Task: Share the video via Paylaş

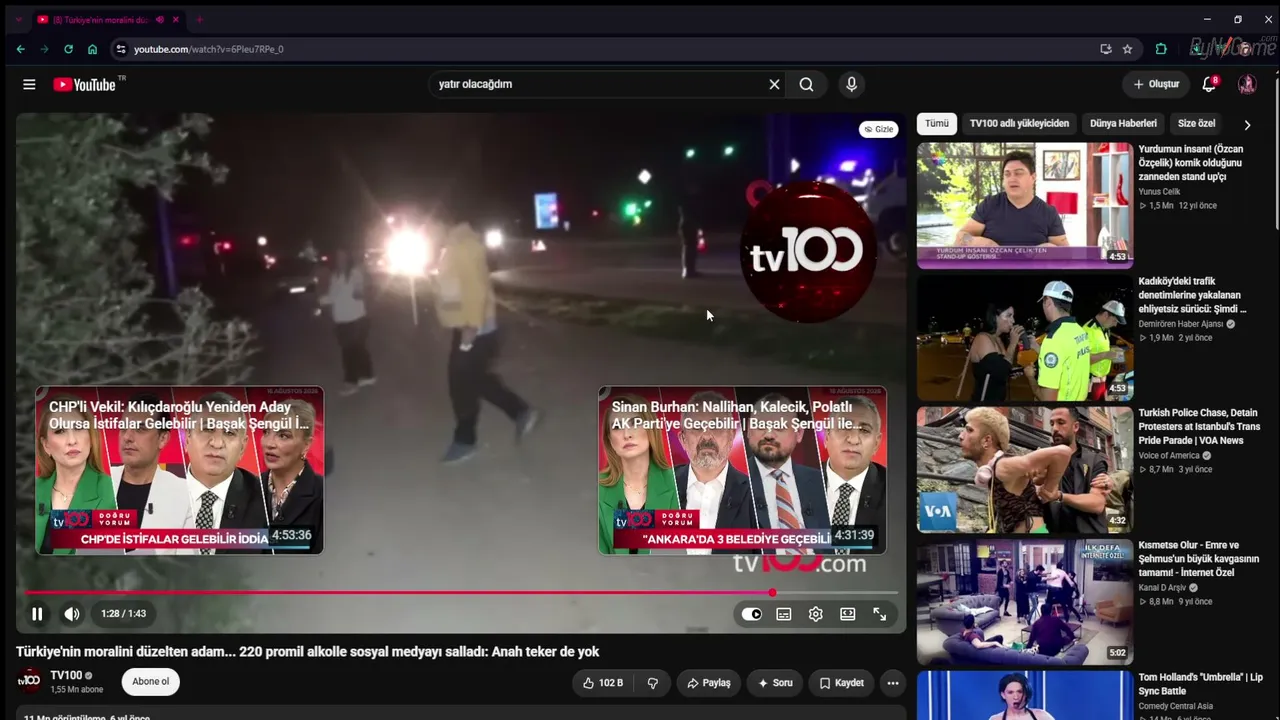Action: [x=709, y=683]
